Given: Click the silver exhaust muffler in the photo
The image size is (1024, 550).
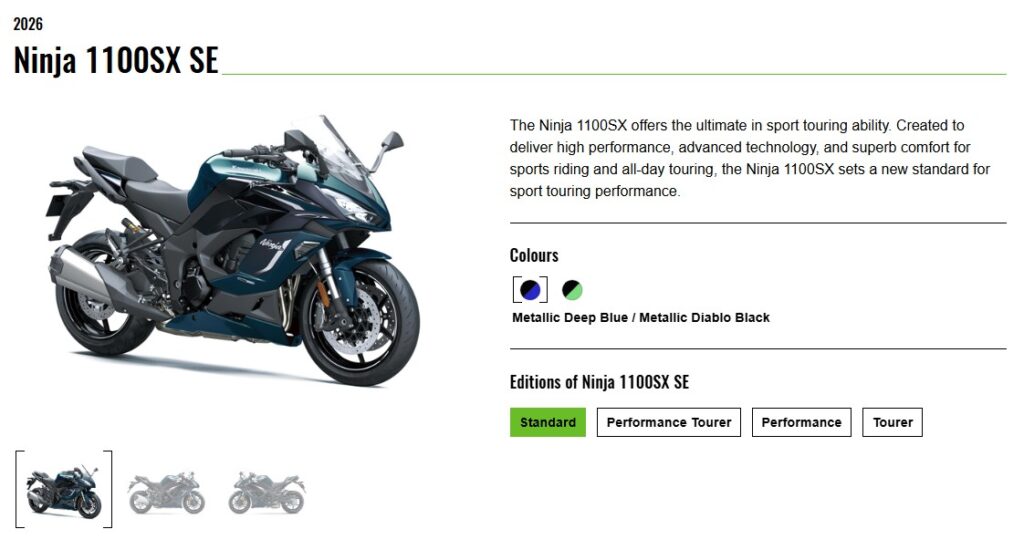Looking at the screenshot, I should [x=80, y=274].
